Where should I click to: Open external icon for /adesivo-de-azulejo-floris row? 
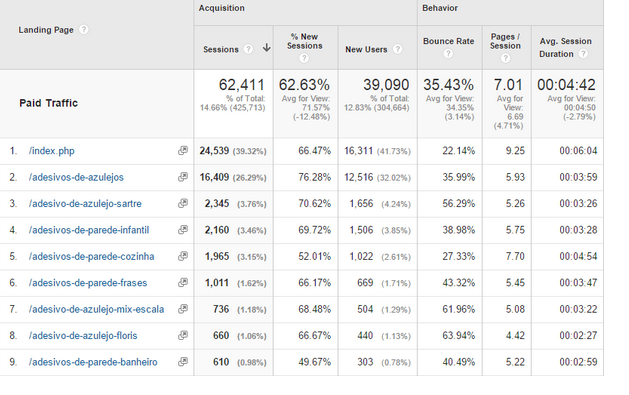tap(183, 335)
